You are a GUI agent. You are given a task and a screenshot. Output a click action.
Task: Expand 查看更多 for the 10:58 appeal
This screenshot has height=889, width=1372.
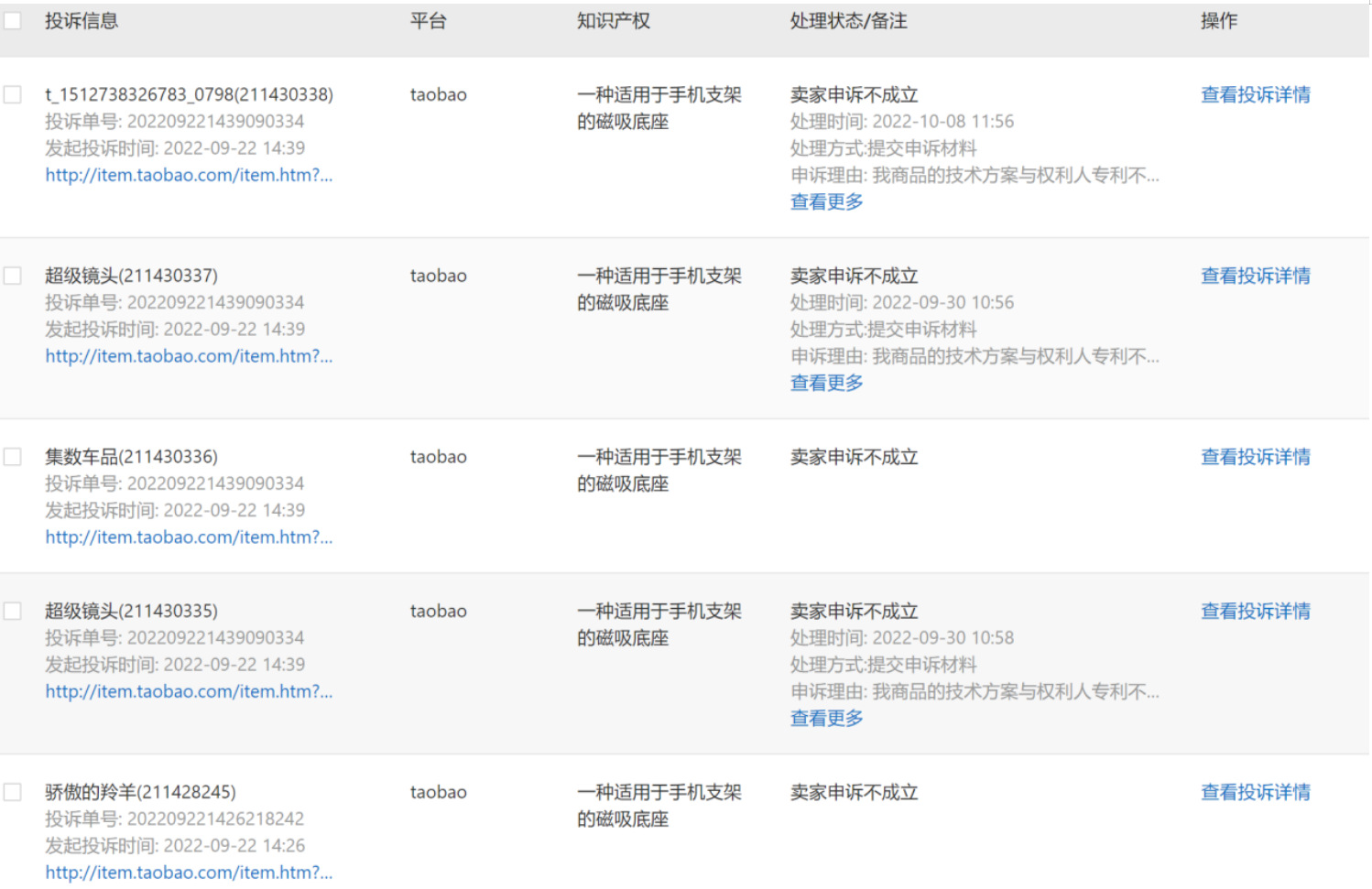pyautogui.click(x=826, y=718)
